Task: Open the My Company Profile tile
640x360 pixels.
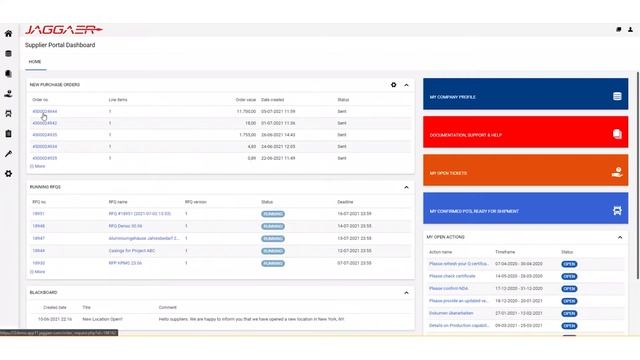Action: (526, 94)
